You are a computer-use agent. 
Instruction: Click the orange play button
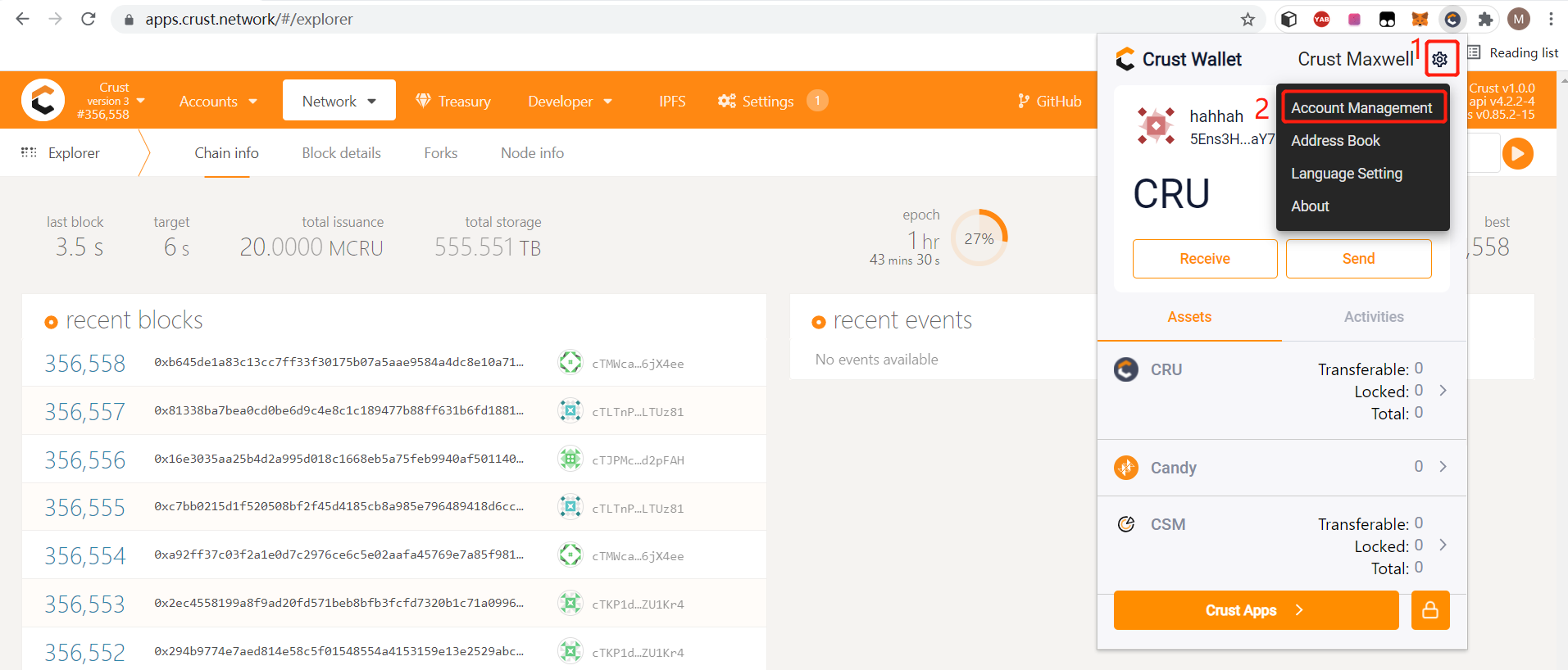click(x=1518, y=153)
